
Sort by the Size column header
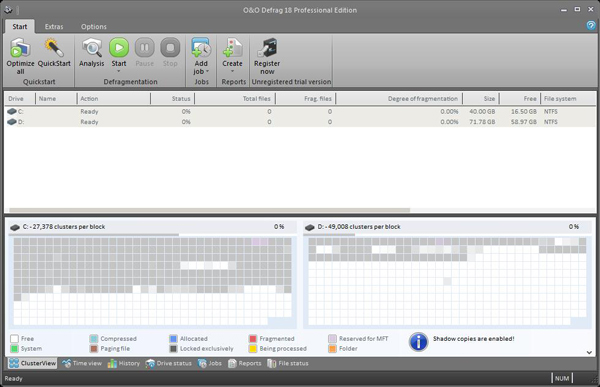[481, 99]
